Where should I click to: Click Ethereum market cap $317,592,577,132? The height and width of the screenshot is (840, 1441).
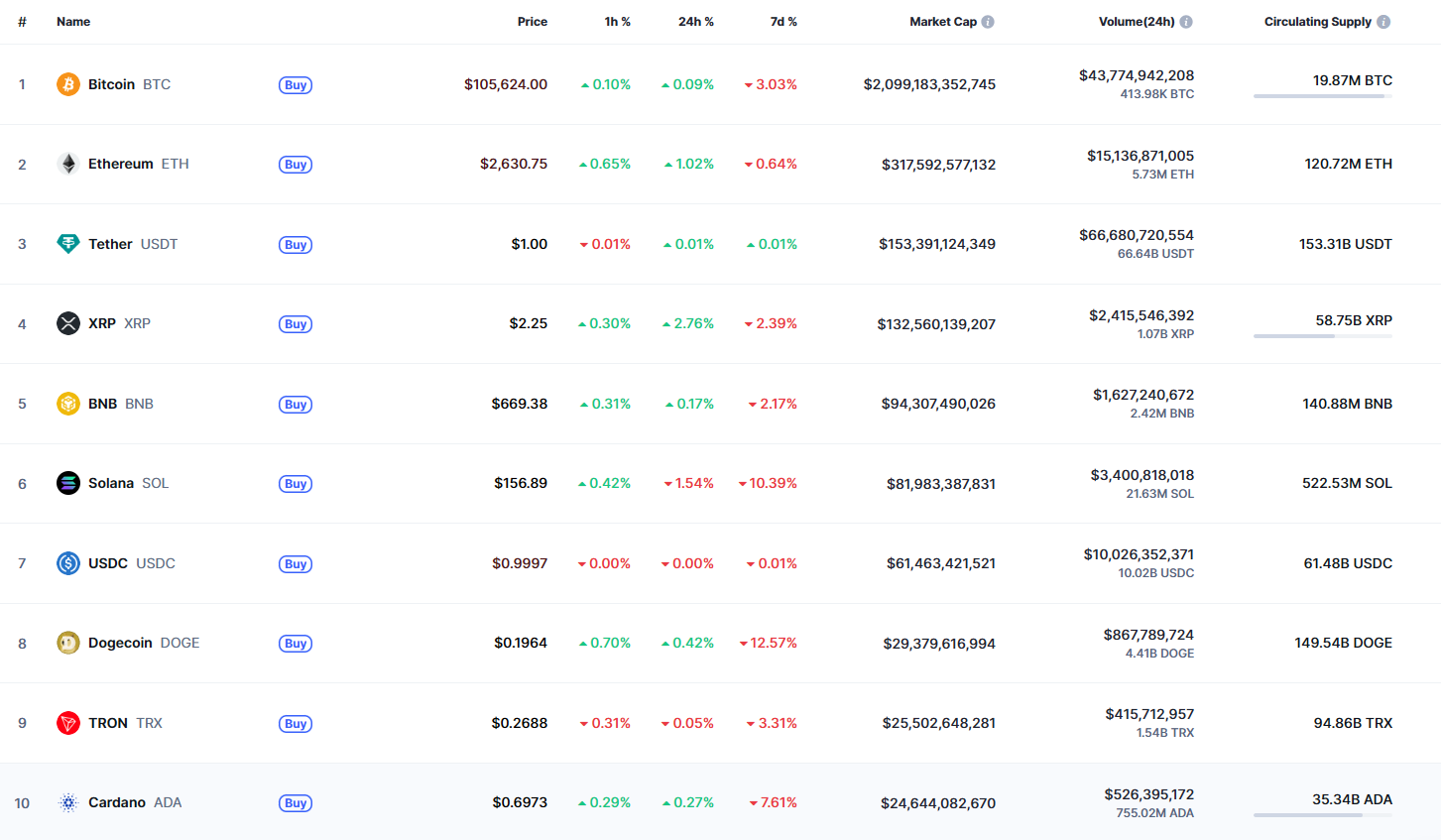click(x=938, y=165)
